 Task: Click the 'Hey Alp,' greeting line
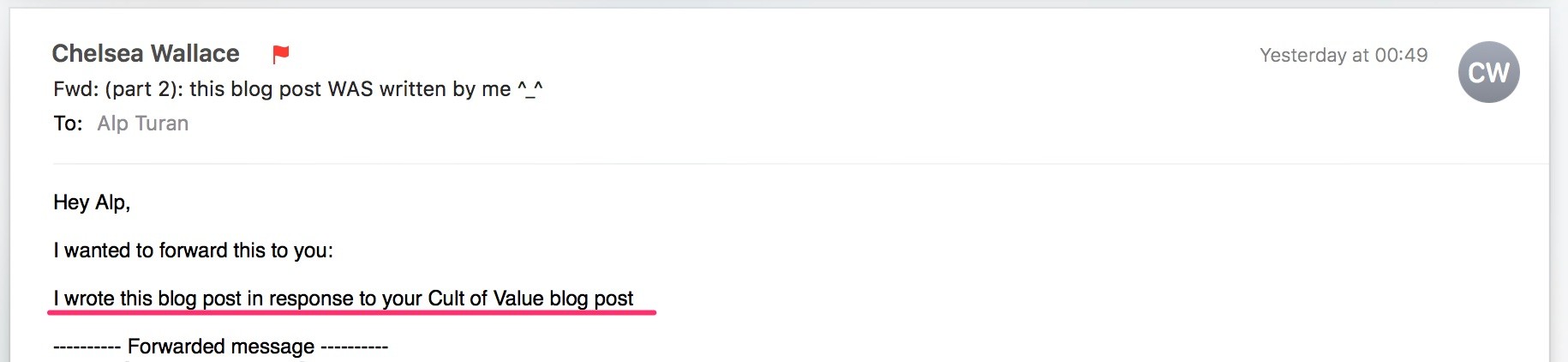click(x=92, y=202)
